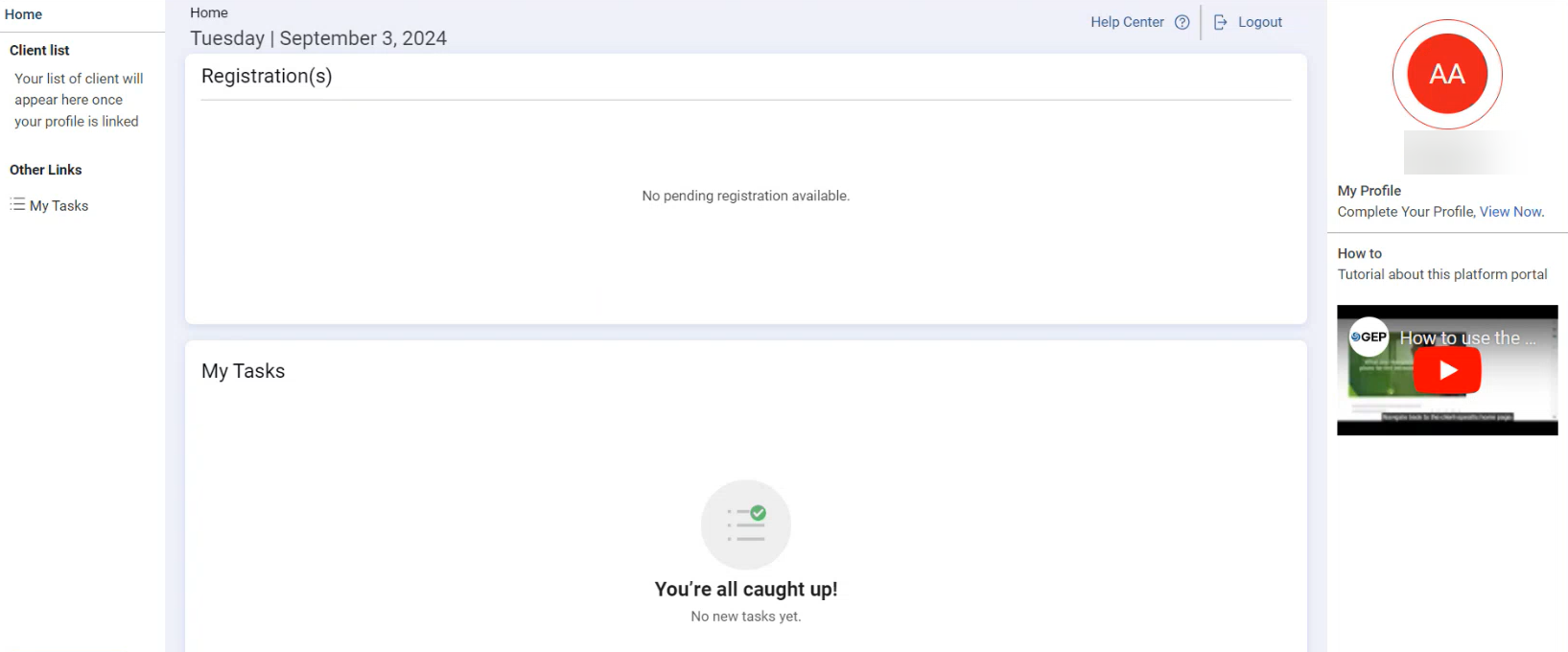Open My Tasks from Other Links
Screen dimensions: 1568x652
(x=59, y=206)
